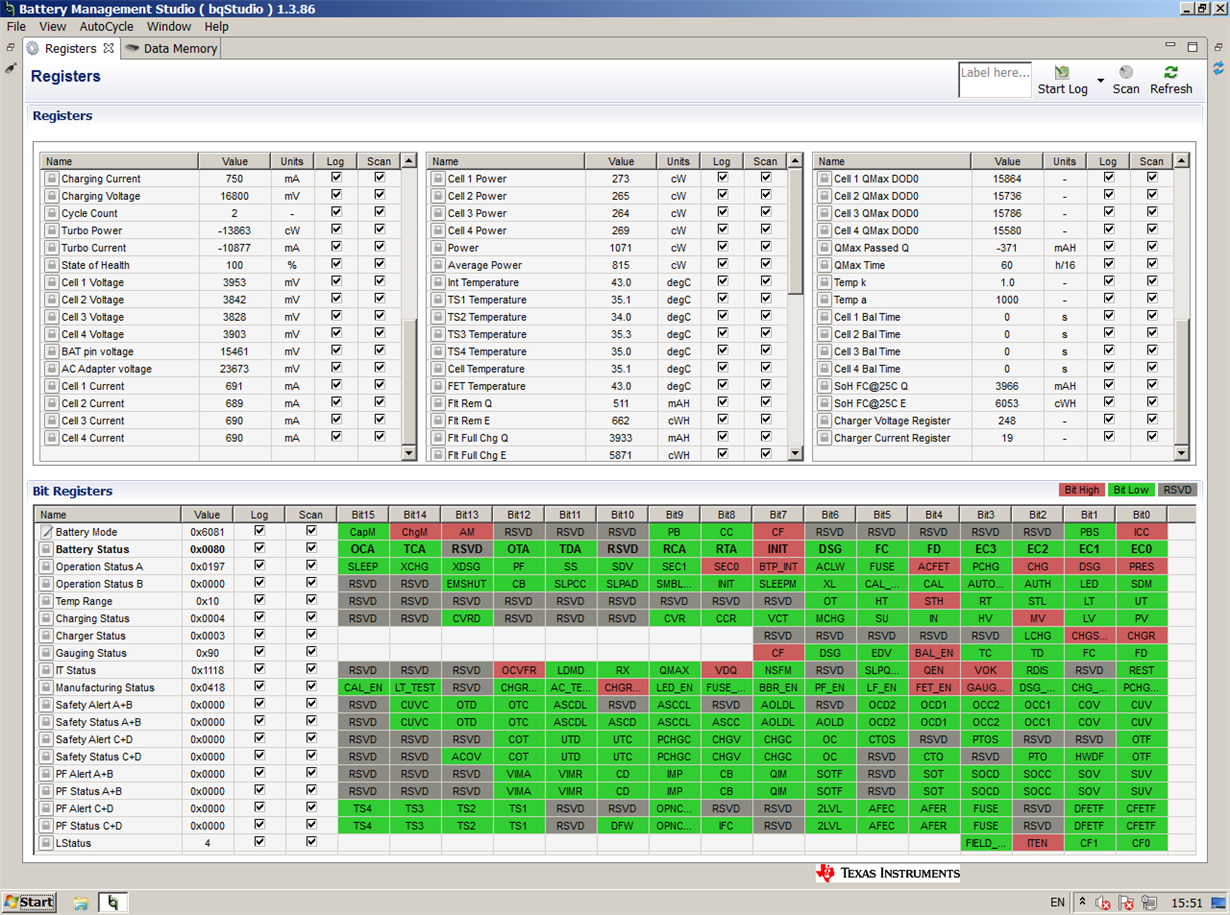1230x915 pixels.
Task: Click the AC Adapter voltage value 23673
Action: point(235,369)
